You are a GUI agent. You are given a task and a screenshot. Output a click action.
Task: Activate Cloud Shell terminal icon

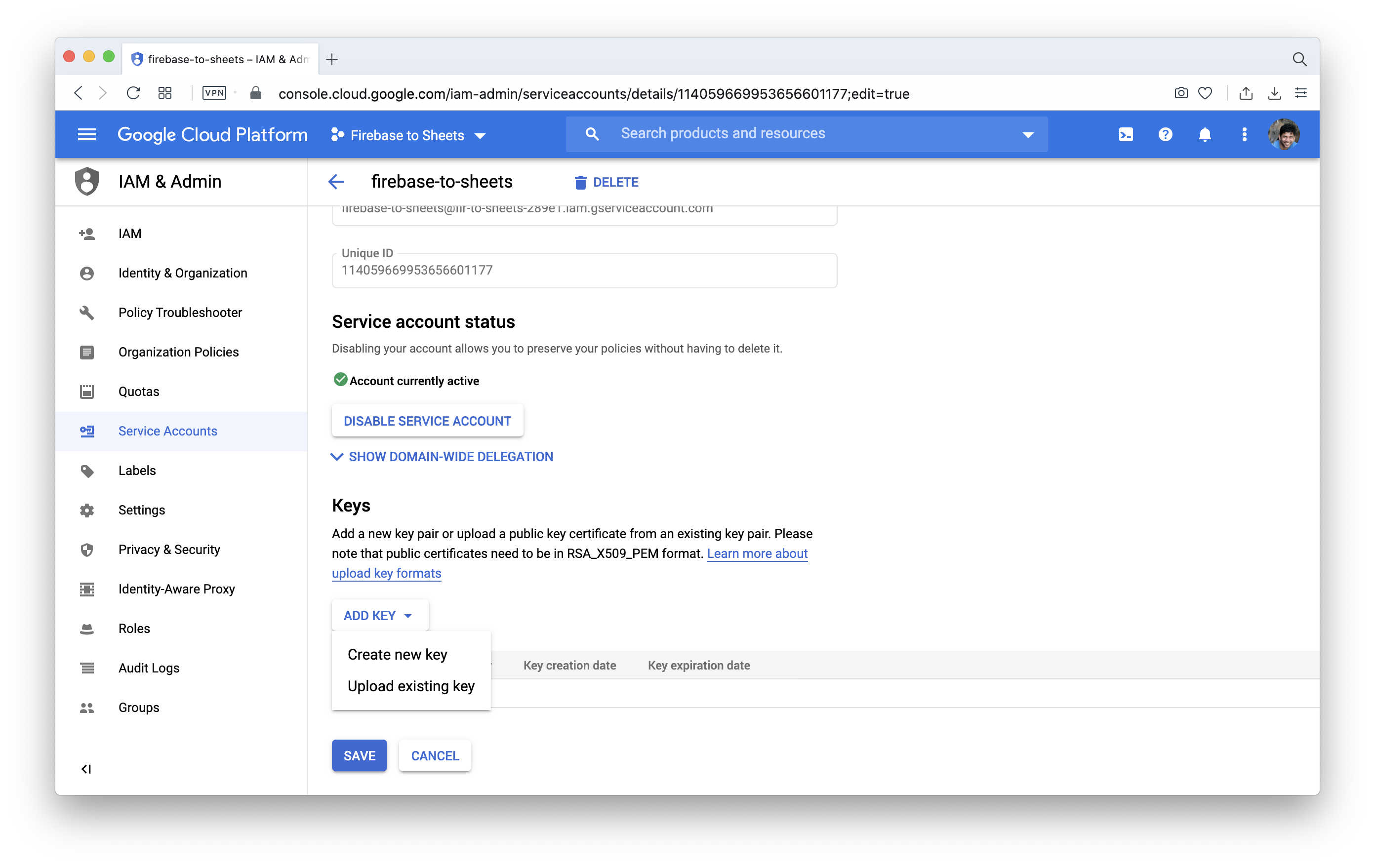pos(1126,135)
